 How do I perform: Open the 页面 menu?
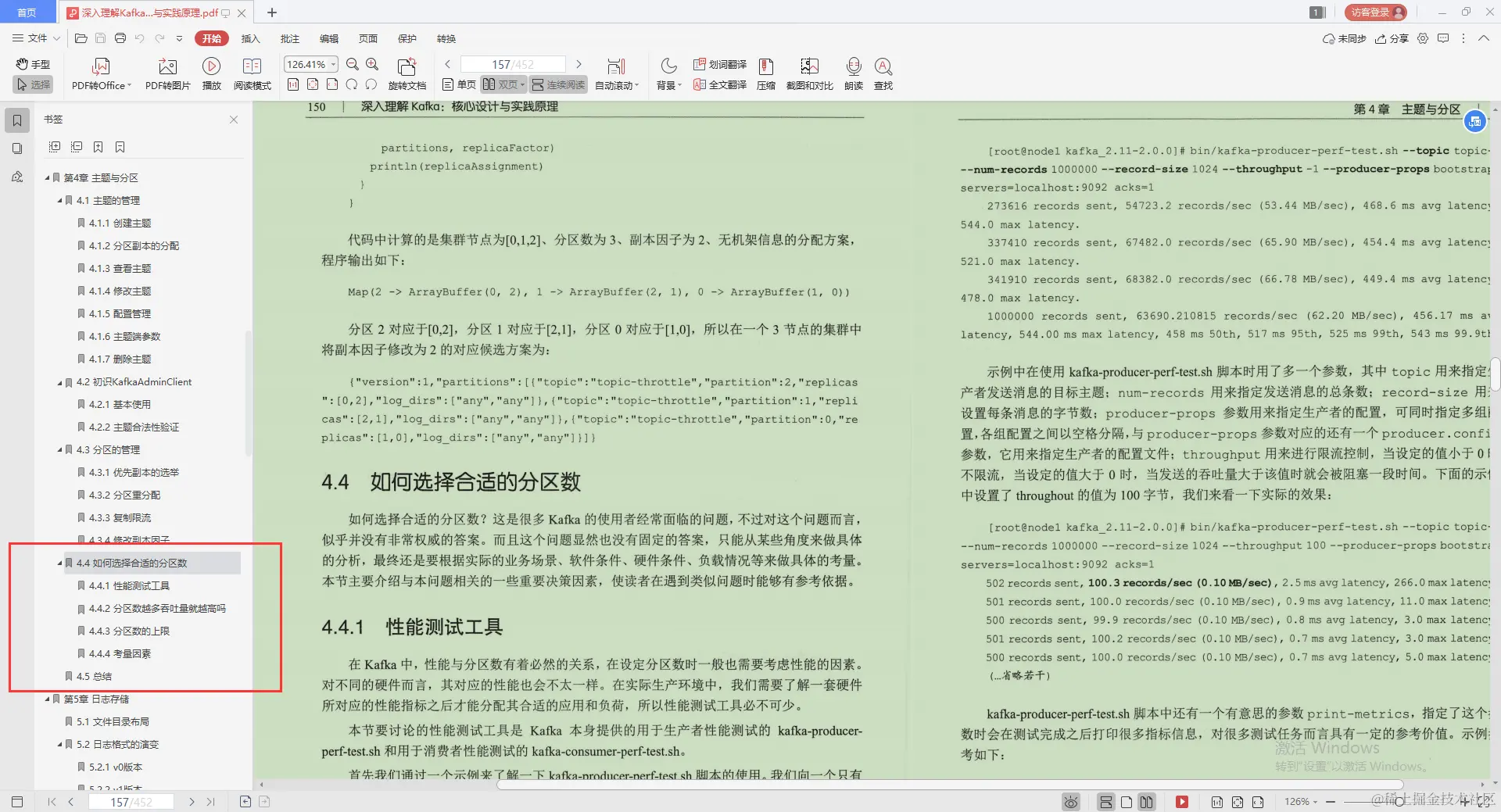tap(367, 38)
